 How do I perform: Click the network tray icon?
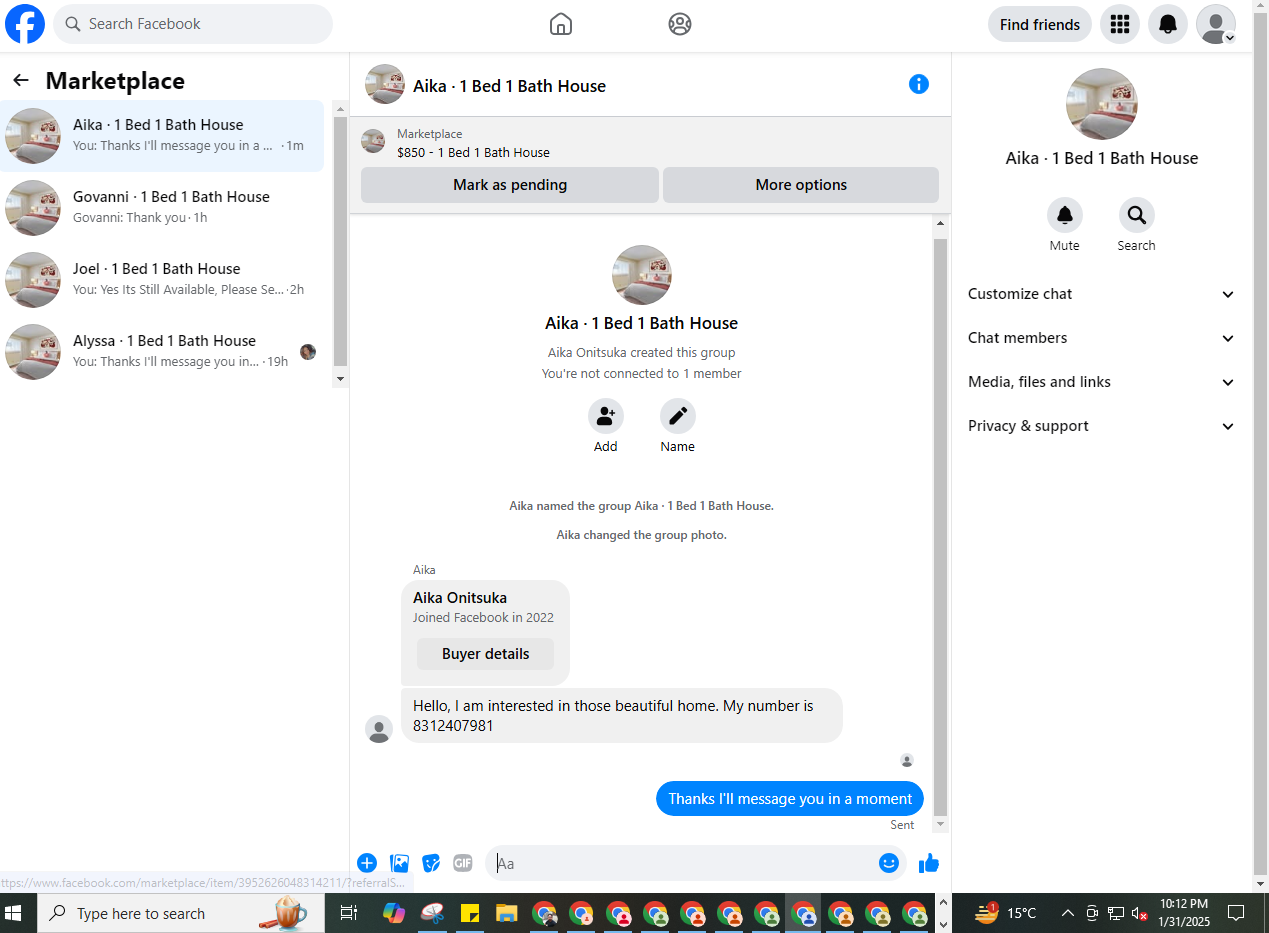point(1116,913)
